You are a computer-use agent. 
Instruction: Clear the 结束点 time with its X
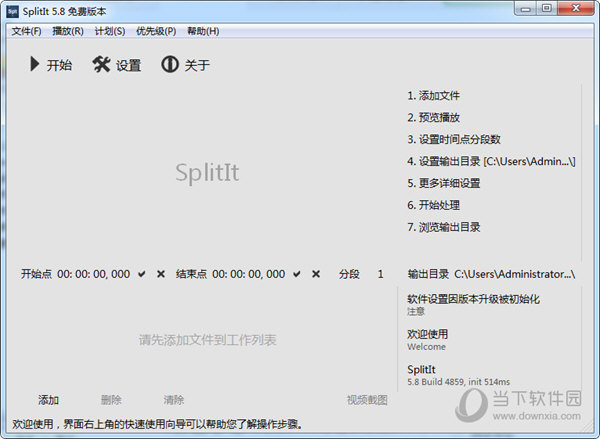coord(316,274)
